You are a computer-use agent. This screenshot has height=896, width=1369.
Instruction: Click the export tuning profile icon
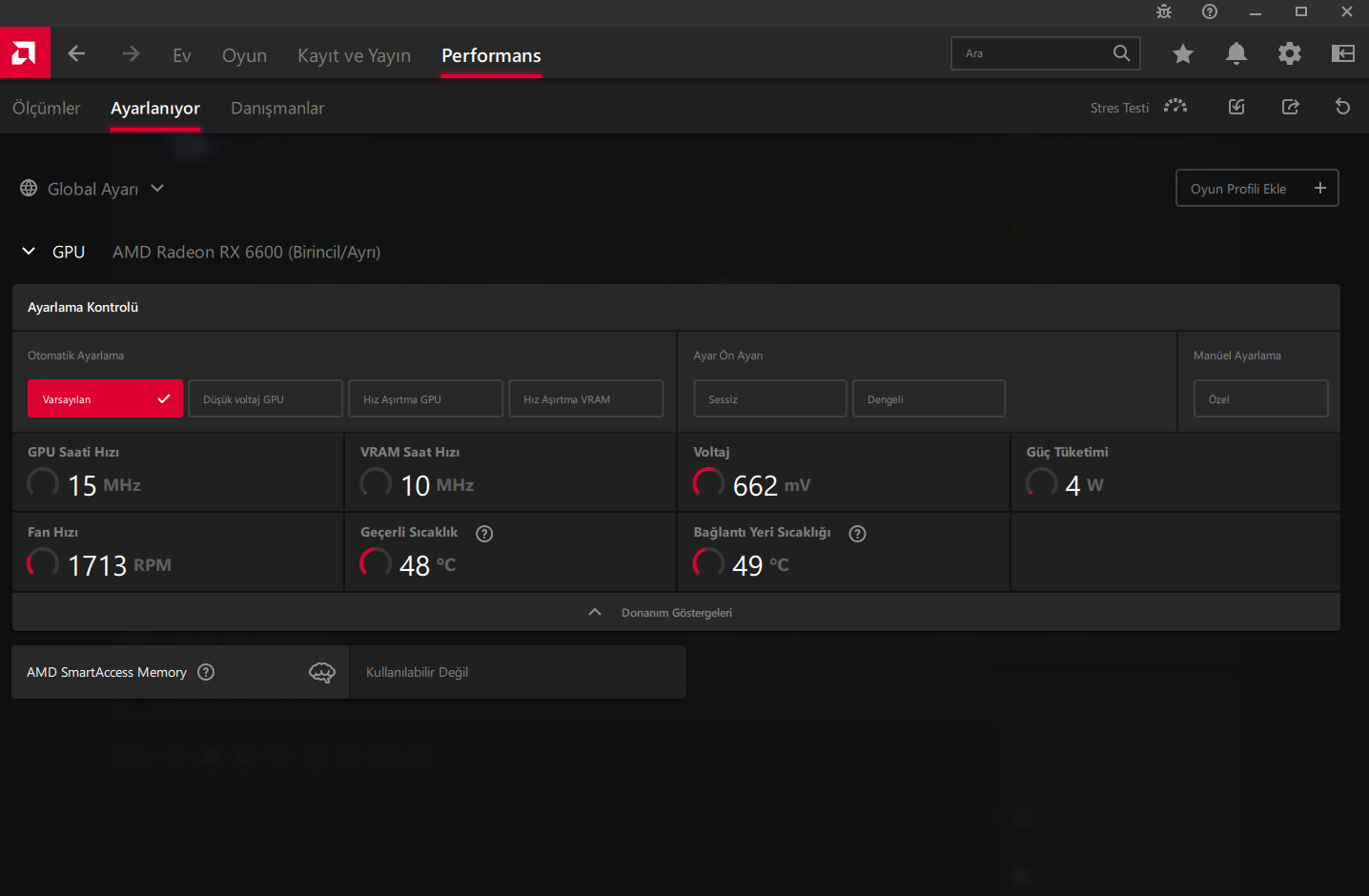tap(1290, 107)
